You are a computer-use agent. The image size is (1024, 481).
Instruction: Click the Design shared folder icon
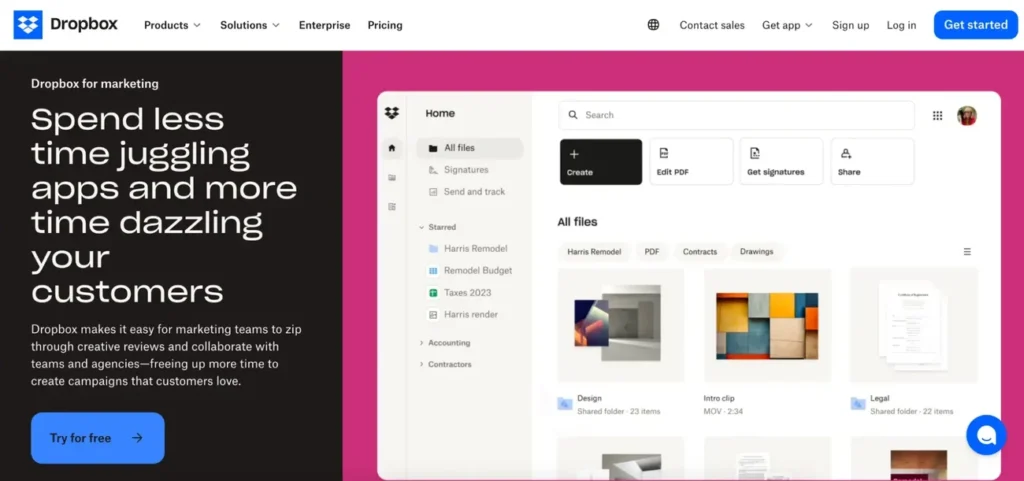(565, 403)
